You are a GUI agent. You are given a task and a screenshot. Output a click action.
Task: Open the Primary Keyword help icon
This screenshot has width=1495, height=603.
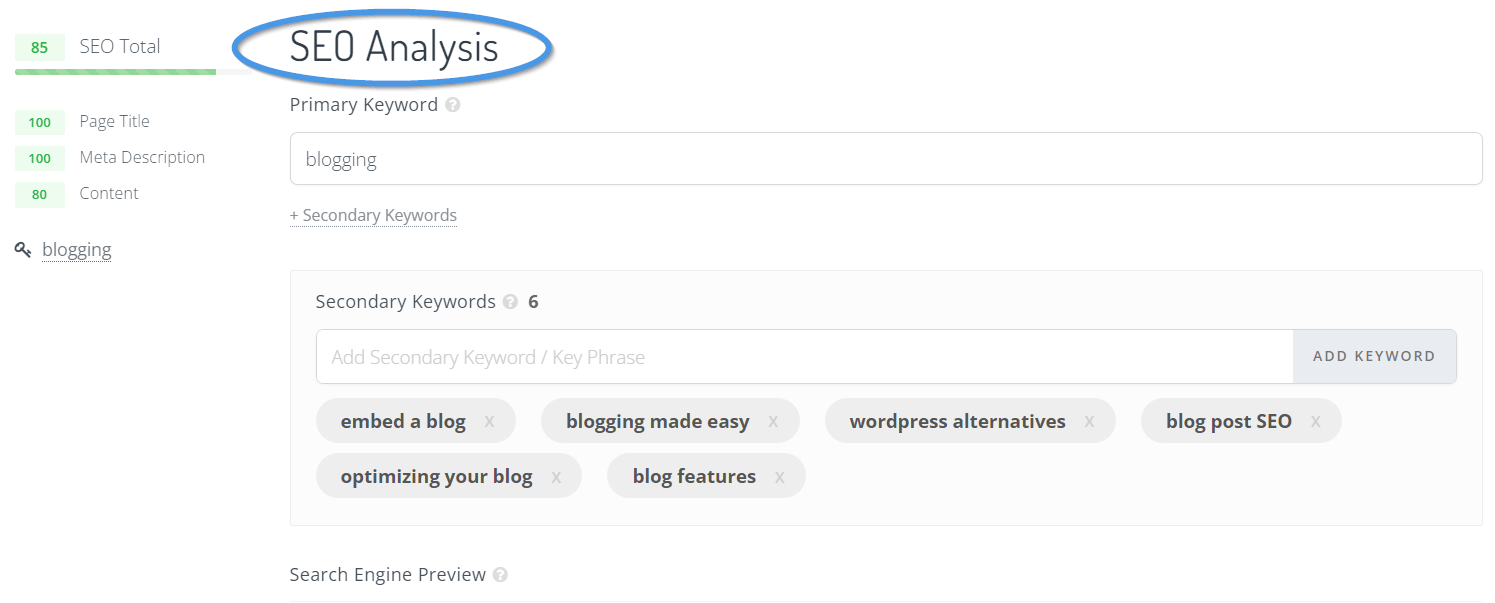click(x=453, y=105)
